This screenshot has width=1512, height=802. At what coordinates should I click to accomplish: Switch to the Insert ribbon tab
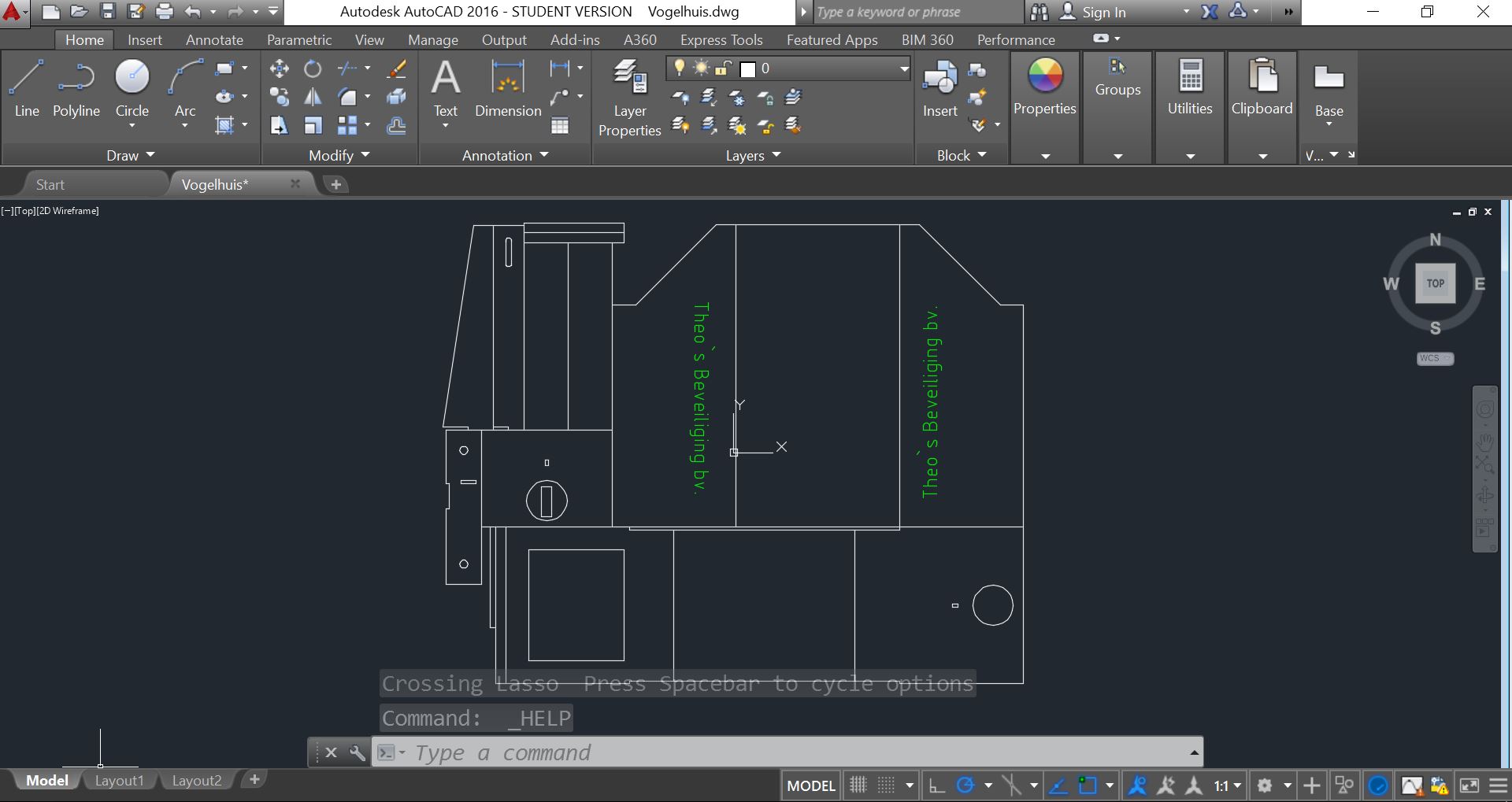pyautogui.click(x=145, y=39)
